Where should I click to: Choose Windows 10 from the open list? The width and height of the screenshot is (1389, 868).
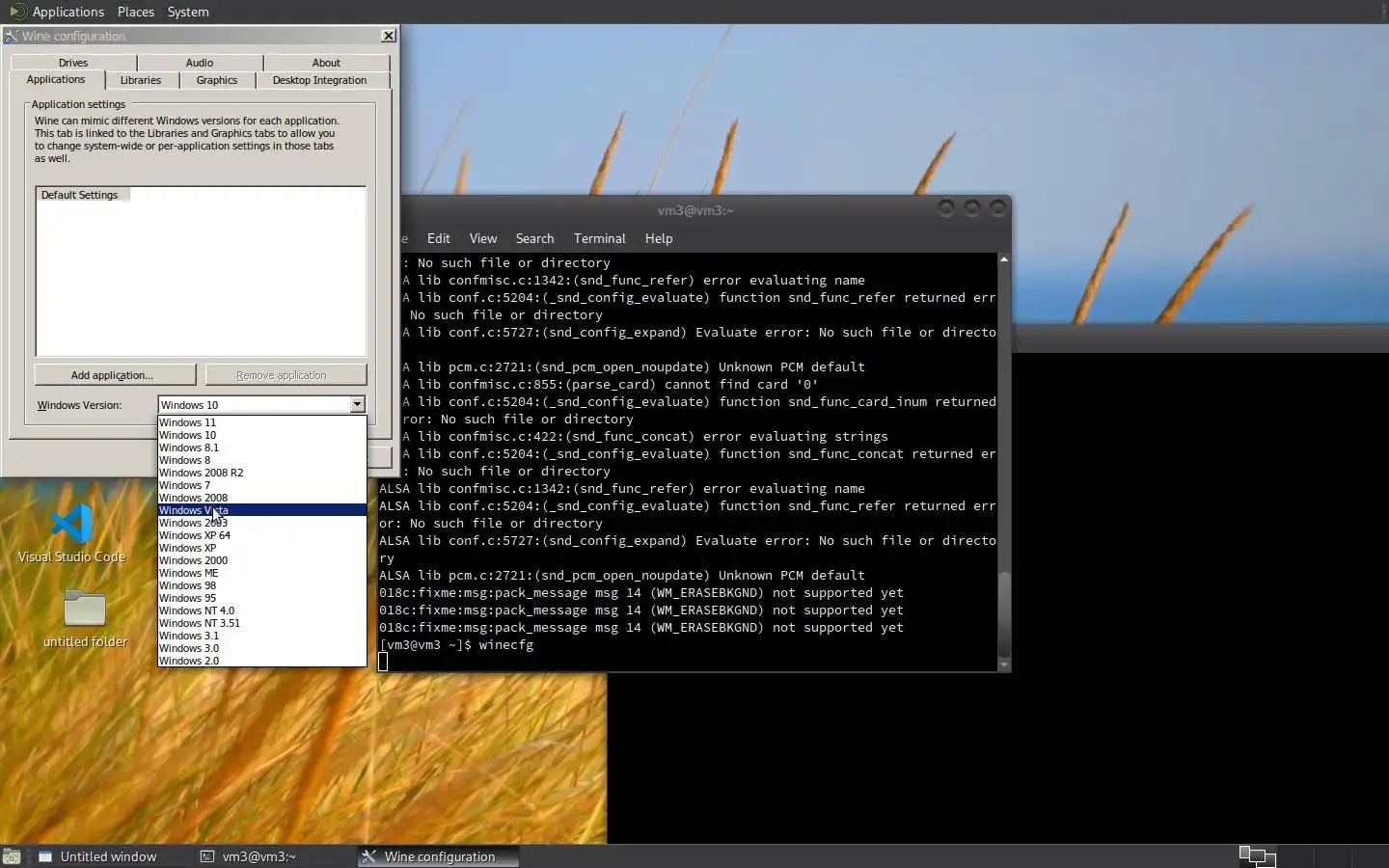[262, 435]
